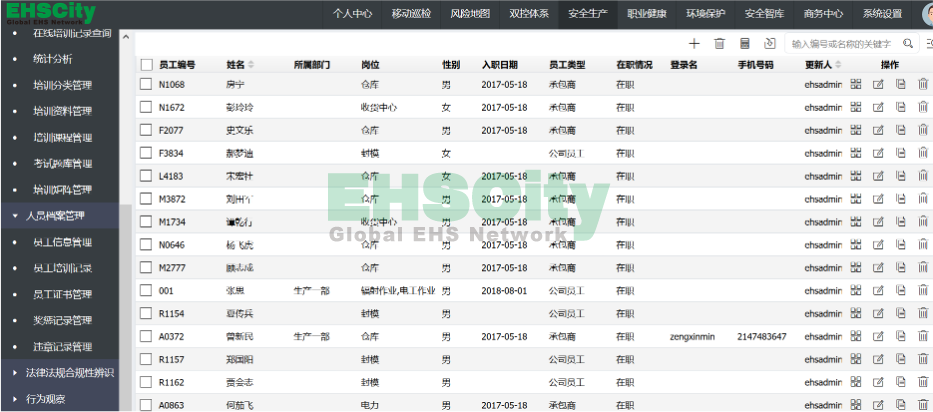This screenshot has height=412, width=933.
Task: Click the toolbar batch delete trash icon
Action: click(x=719, y=44)
